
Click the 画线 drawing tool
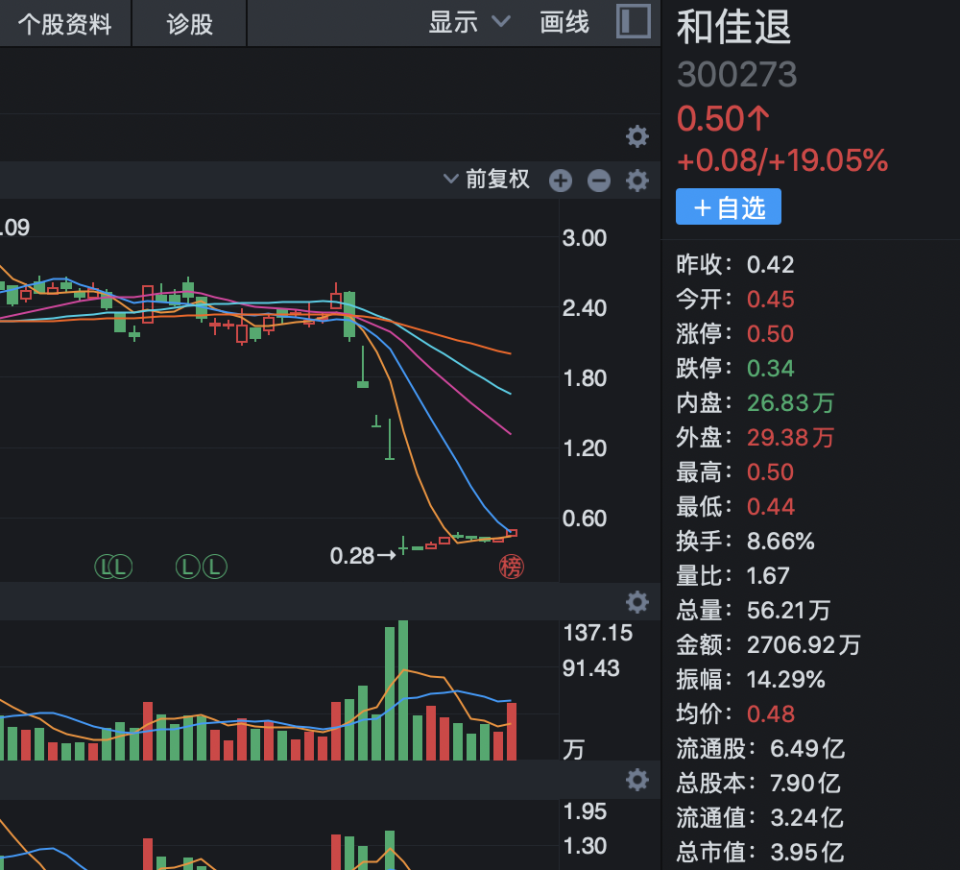pos(563,22)
